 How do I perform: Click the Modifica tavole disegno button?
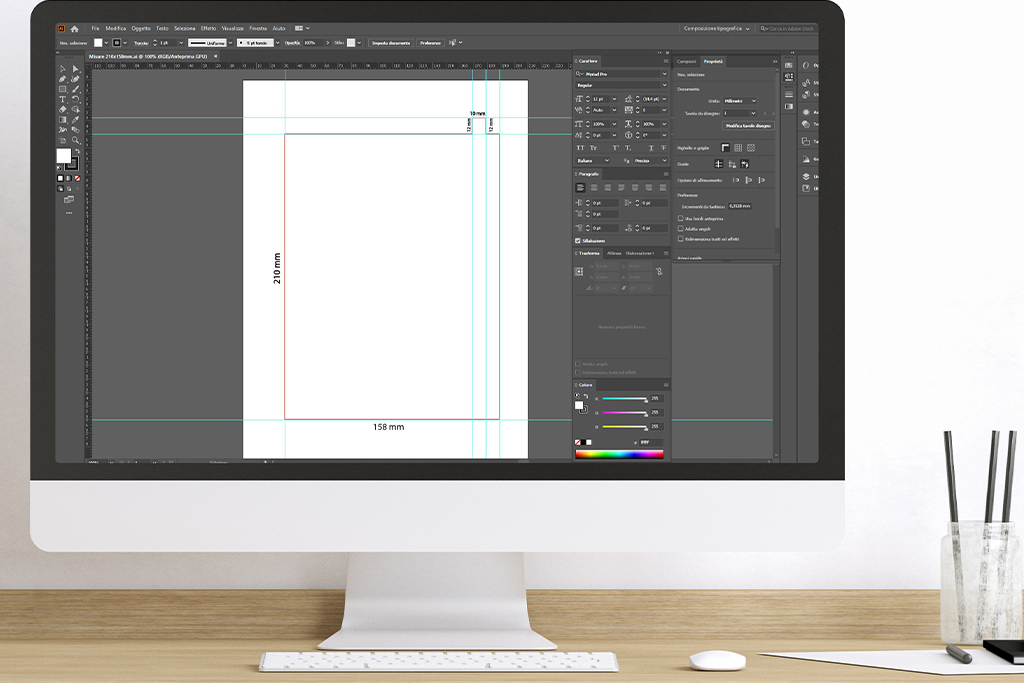749,126
